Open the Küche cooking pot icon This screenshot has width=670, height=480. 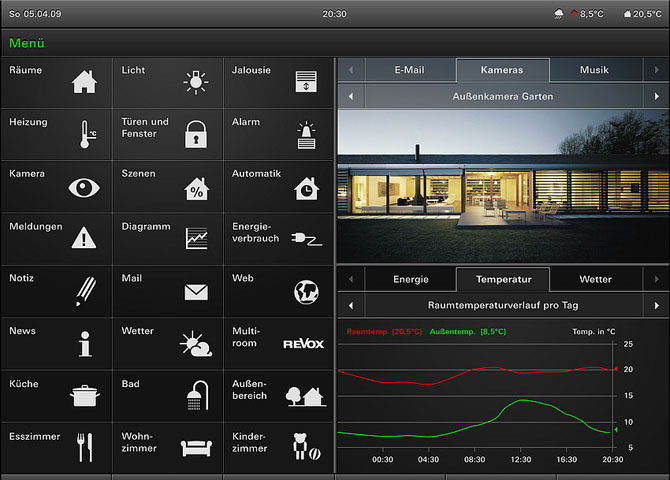click(85, 396)
